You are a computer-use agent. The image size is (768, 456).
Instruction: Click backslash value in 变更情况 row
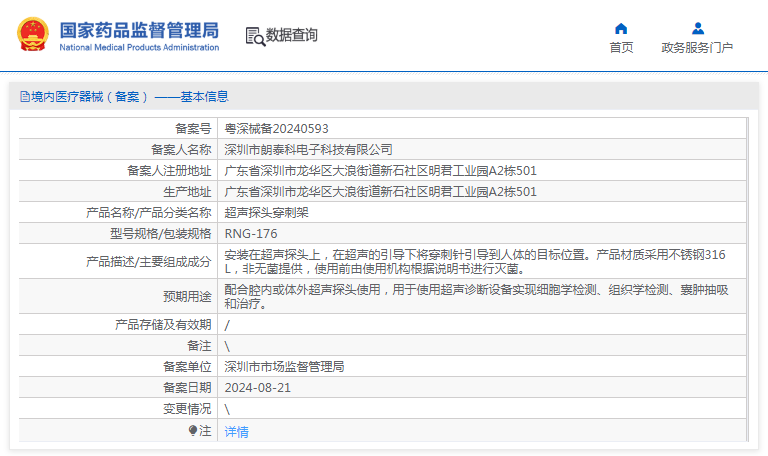pos(227,408)
